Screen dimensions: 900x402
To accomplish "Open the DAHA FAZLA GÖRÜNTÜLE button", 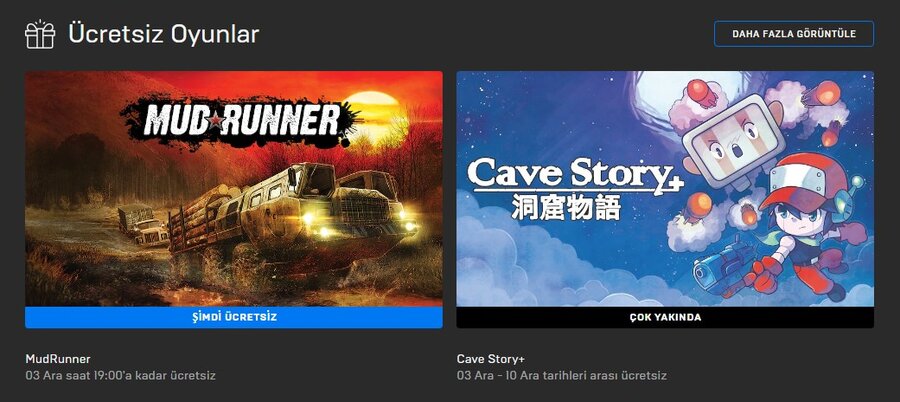I will (x=794, y=34).
